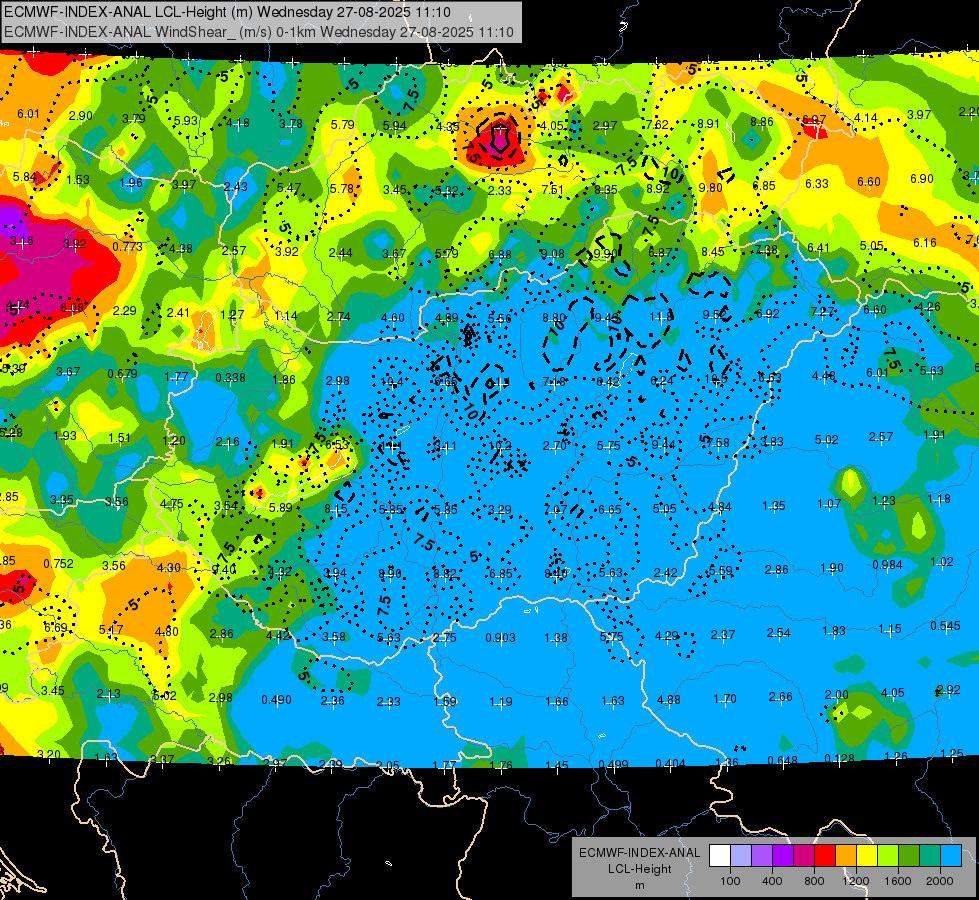
Task: Click the legend tick label 400
Action: 772,881
